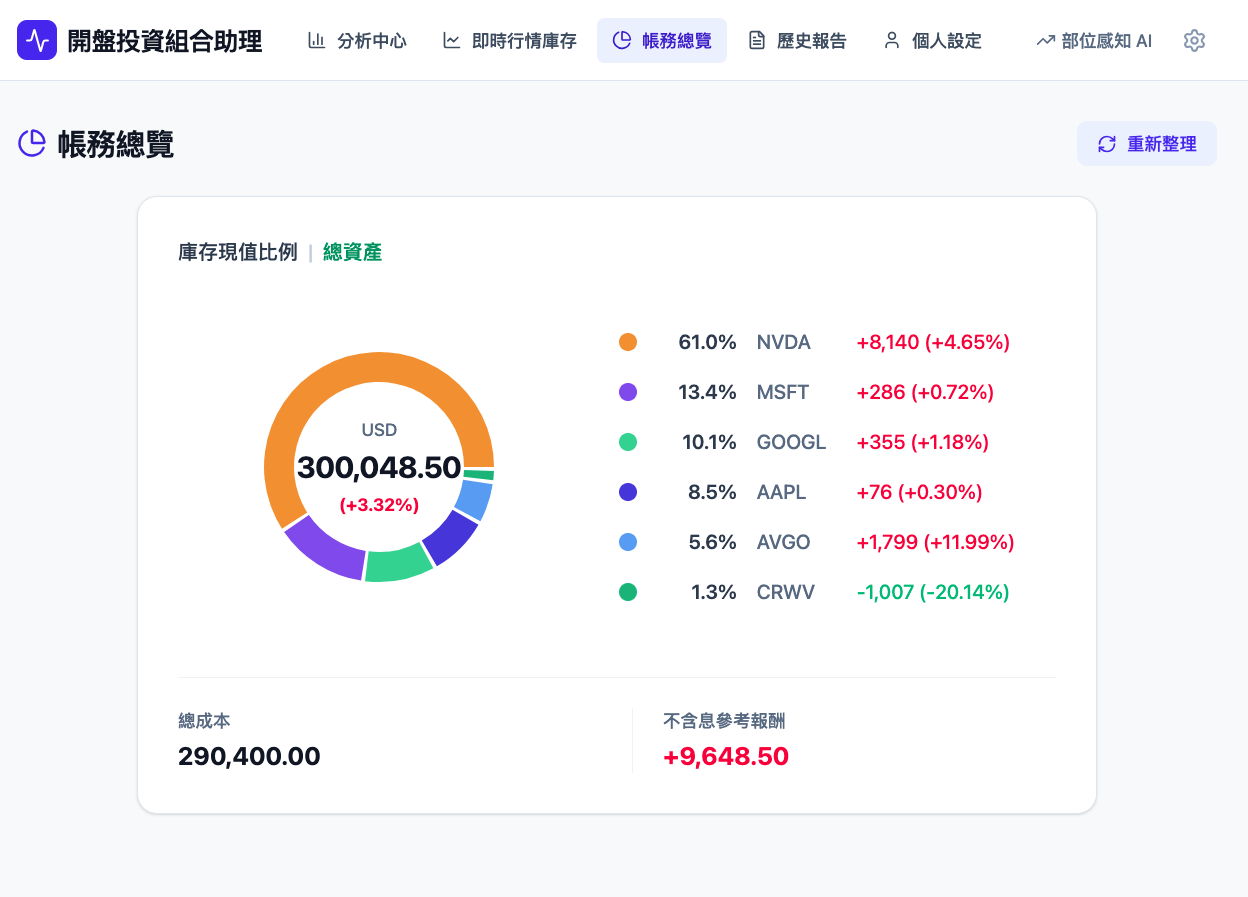Click the orange NVDA legend dot
The height and width of the screenshot is (897, 1248).
coord(628,342)
